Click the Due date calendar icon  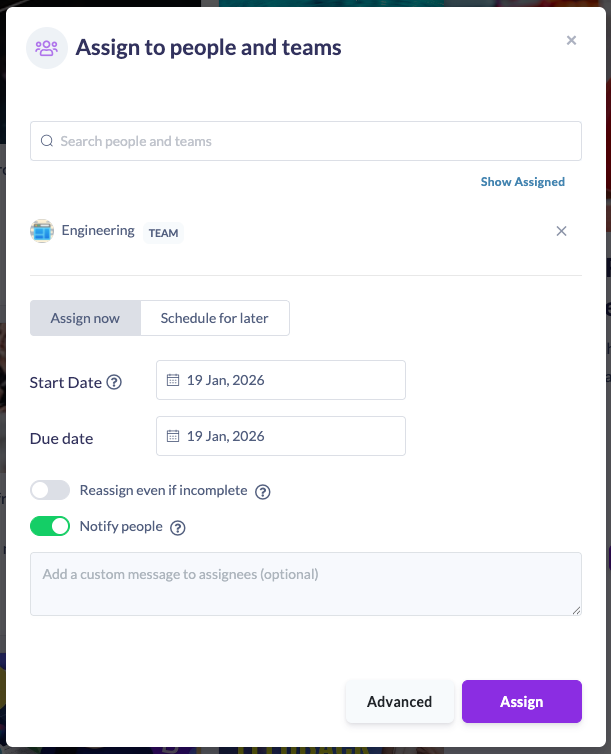(x=173, y=436)
